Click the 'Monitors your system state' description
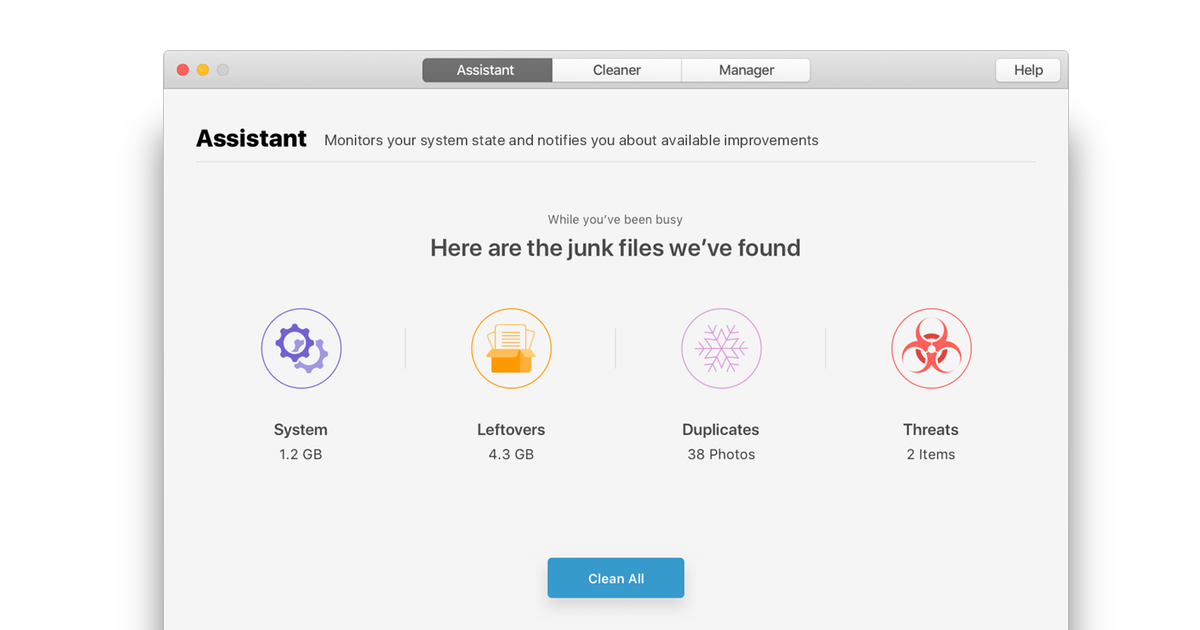 click(571, 140)
